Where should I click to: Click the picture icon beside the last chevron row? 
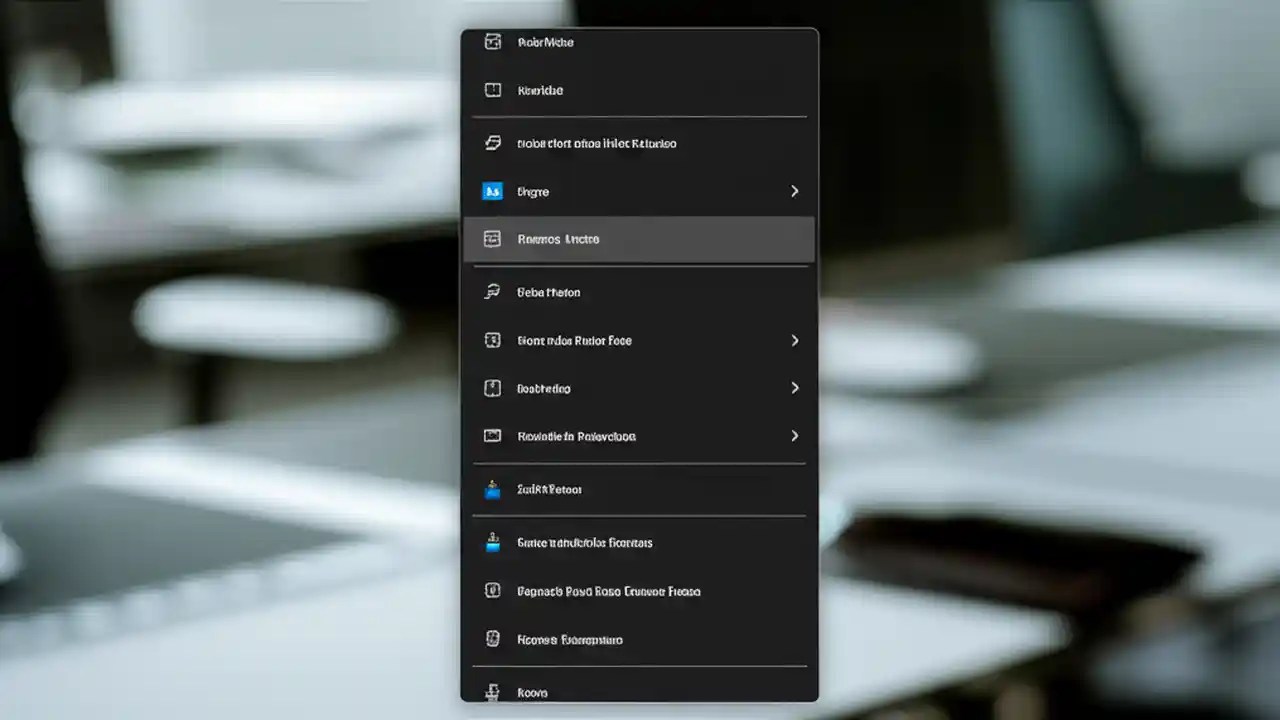tap(492, 436)
